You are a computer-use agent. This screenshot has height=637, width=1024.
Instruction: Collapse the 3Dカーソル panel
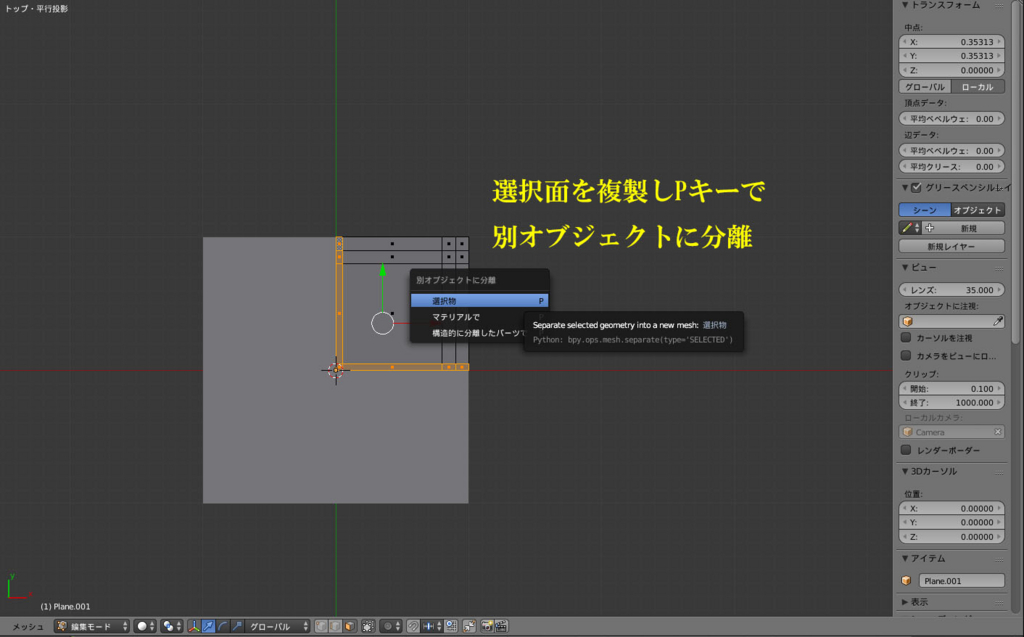tap(905, 471)
